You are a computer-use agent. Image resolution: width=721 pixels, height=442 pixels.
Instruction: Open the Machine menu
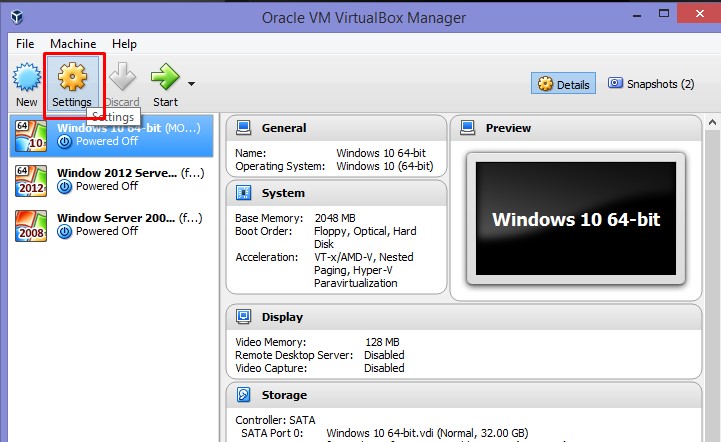[73, 44]
